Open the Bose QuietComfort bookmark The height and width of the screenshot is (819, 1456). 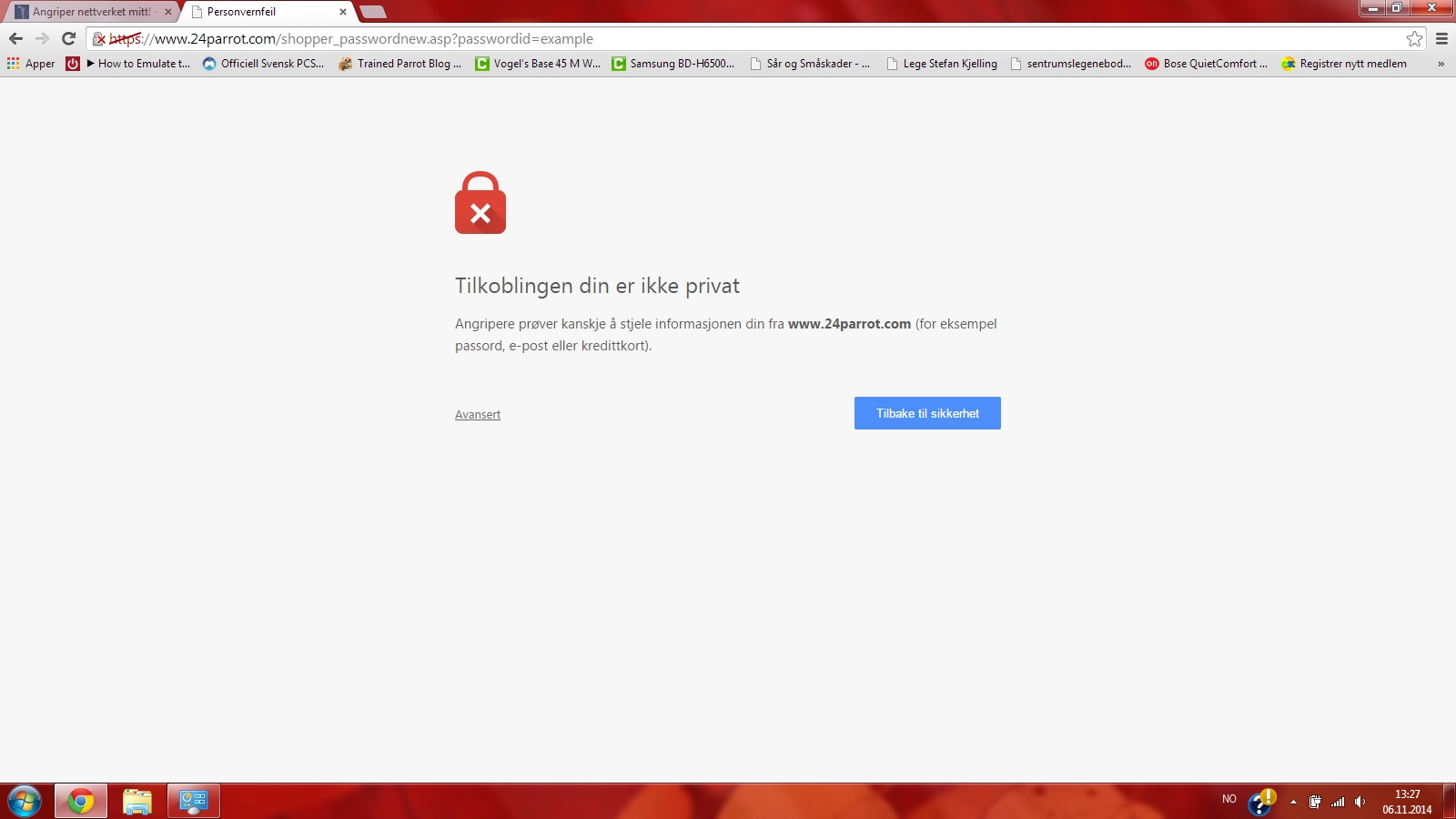[1207, 64]
